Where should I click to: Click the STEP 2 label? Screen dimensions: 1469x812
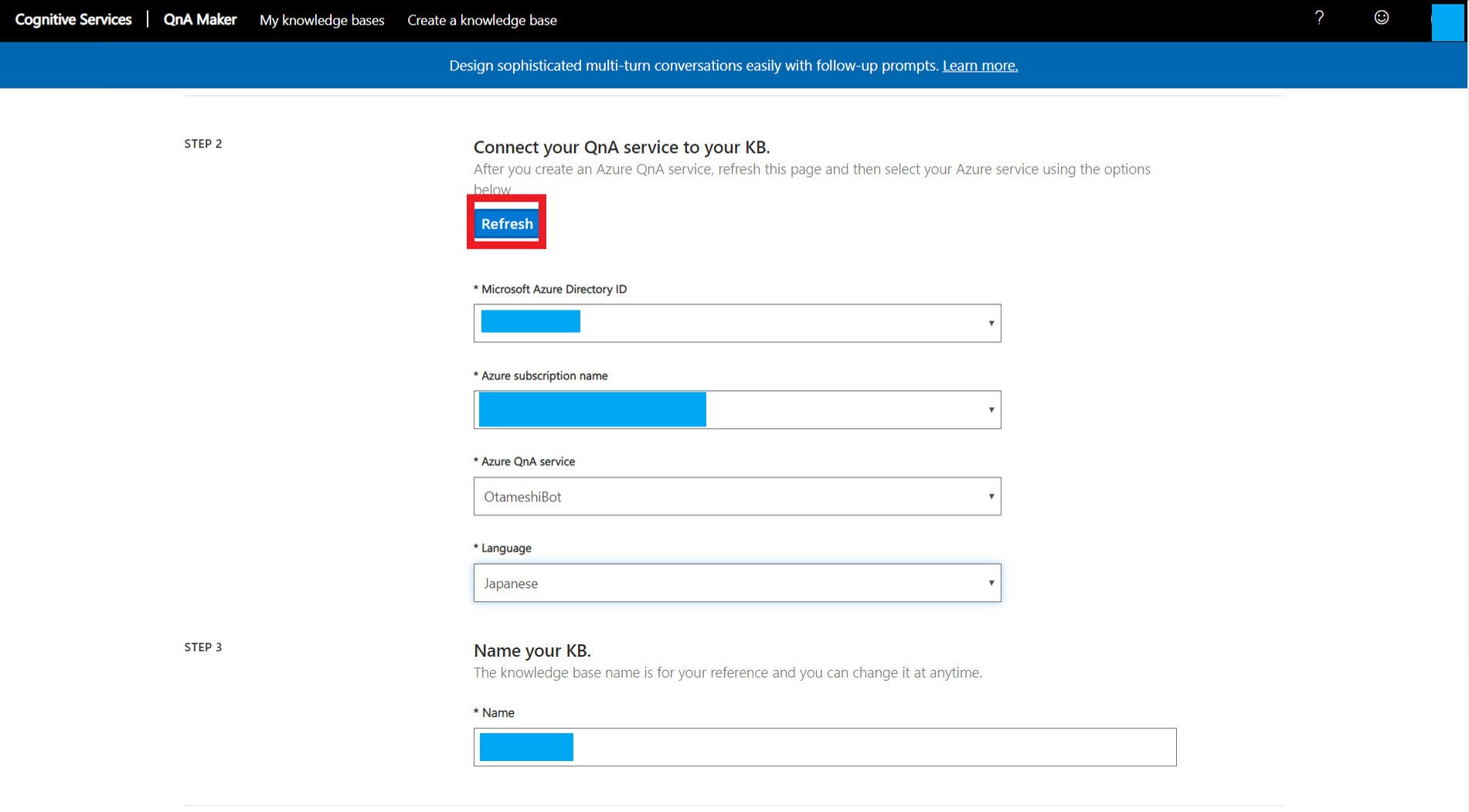[203, 144]
